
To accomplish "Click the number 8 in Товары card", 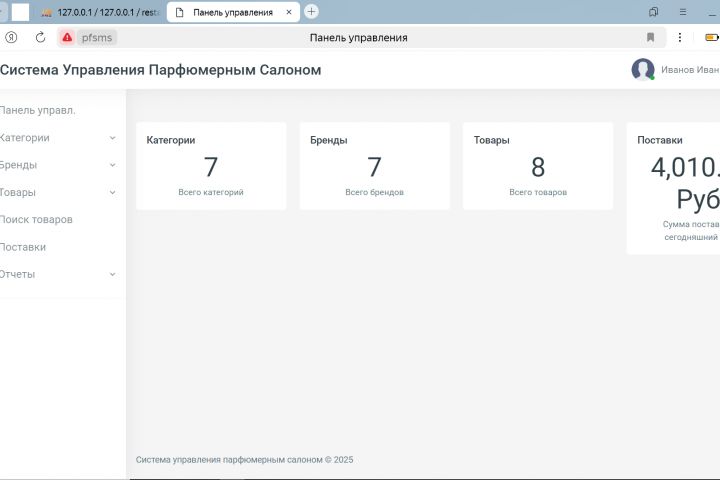I will pyautogui.click(x=538, y=167).
